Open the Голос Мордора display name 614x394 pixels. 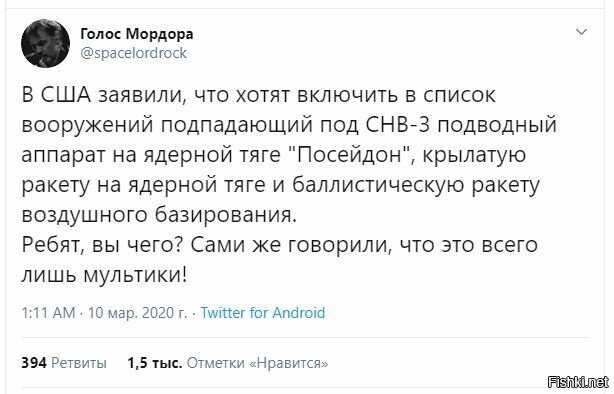tap(137, 34)
